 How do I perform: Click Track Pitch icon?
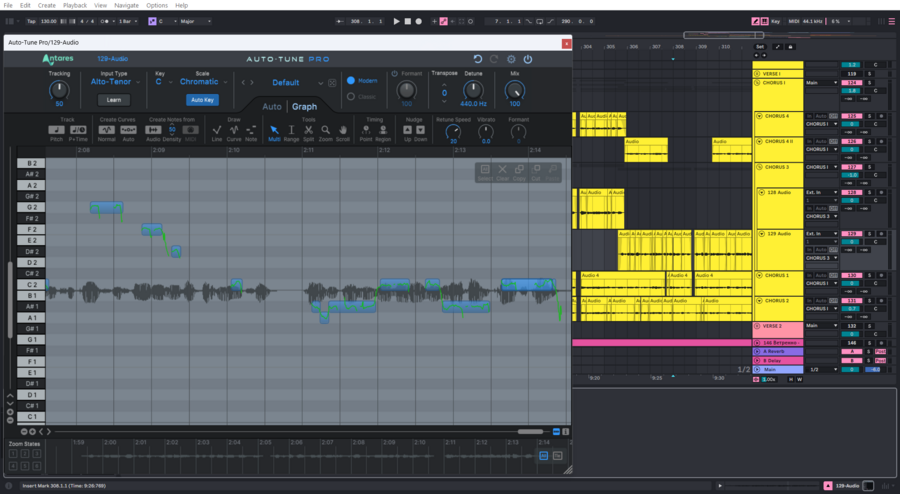(56, 130)
